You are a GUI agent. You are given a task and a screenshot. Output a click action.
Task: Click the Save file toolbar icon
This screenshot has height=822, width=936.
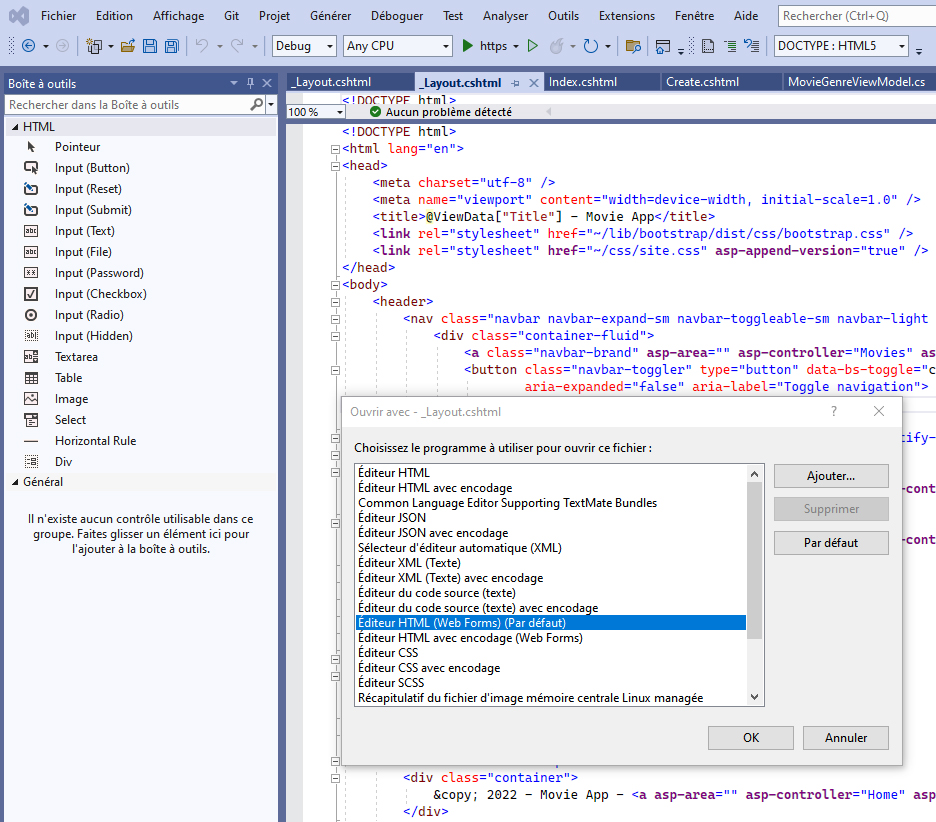pos(150,46)
